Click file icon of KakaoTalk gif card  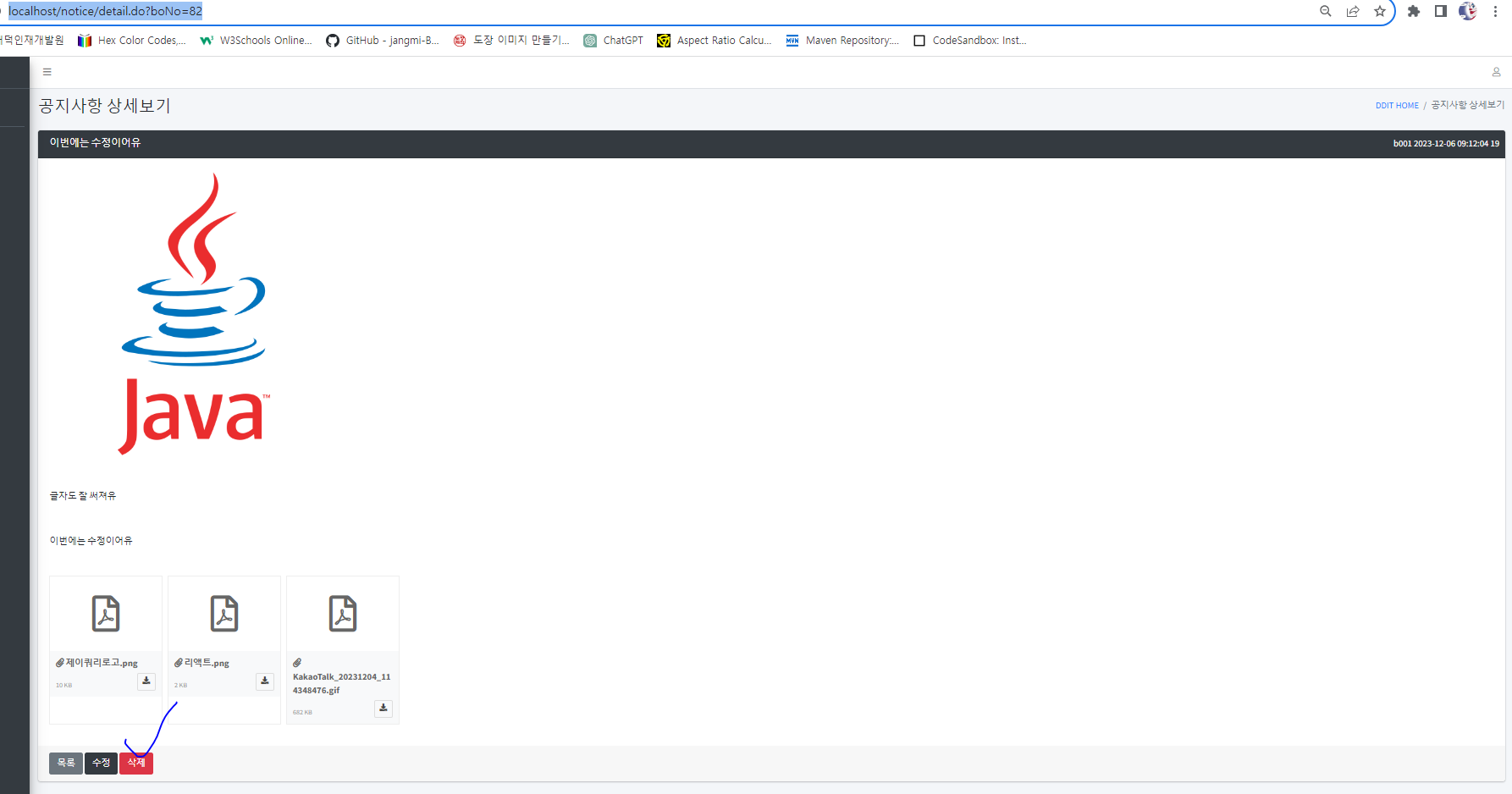[x=343, y=614]
